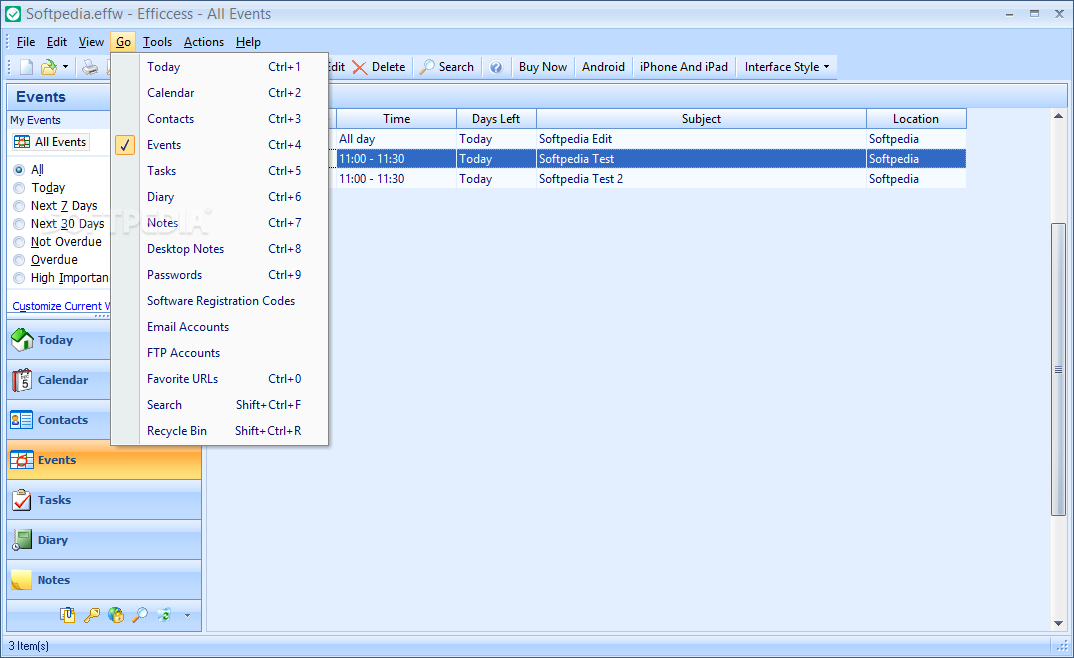Viewport: 1074px width, 658px height.
Task: Open the View menu
Action: pos(91,42)
